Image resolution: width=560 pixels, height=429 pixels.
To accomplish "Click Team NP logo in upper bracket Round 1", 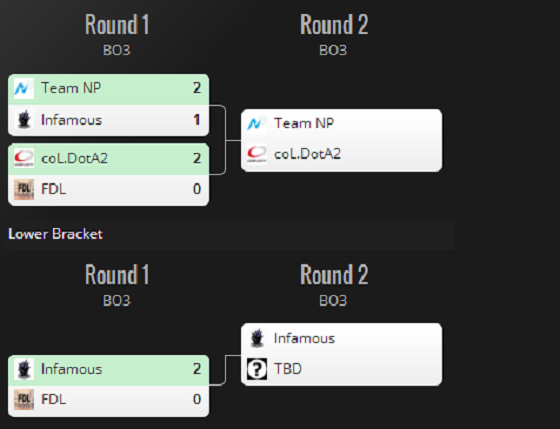I will point(24,88).
